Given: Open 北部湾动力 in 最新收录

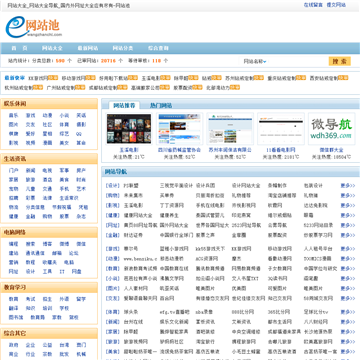Looking at the screenshot, I should click(218, 88).
